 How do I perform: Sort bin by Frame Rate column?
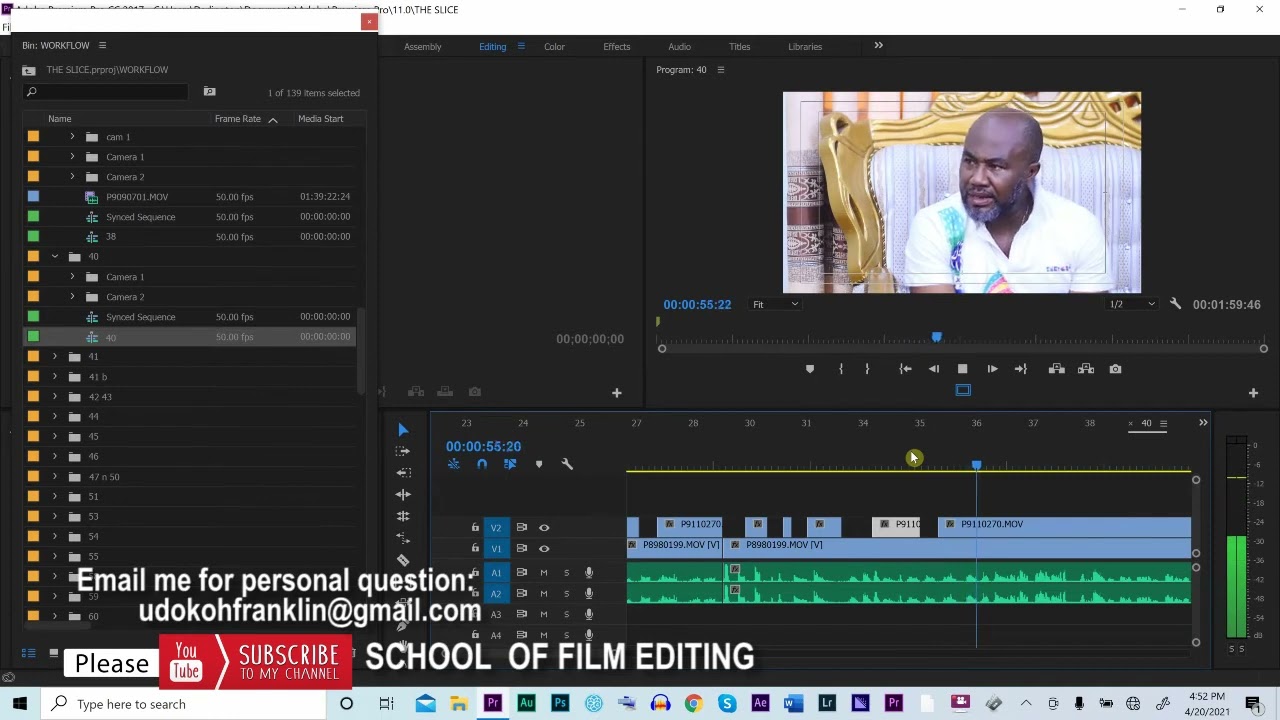coord(237,119)
